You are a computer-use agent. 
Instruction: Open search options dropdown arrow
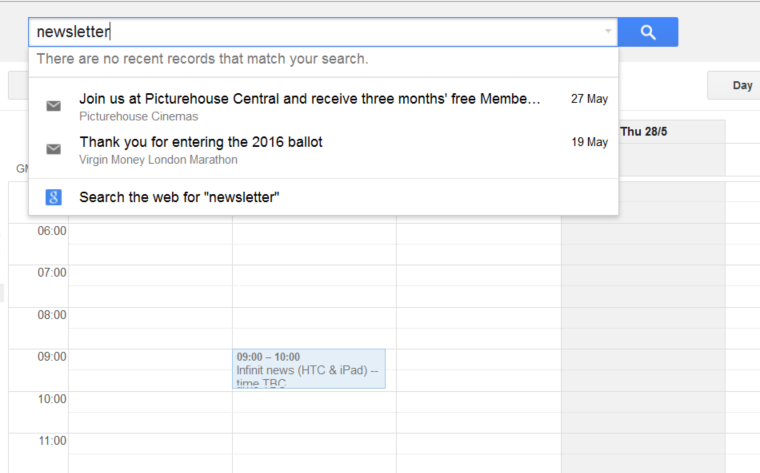point(608,32)
